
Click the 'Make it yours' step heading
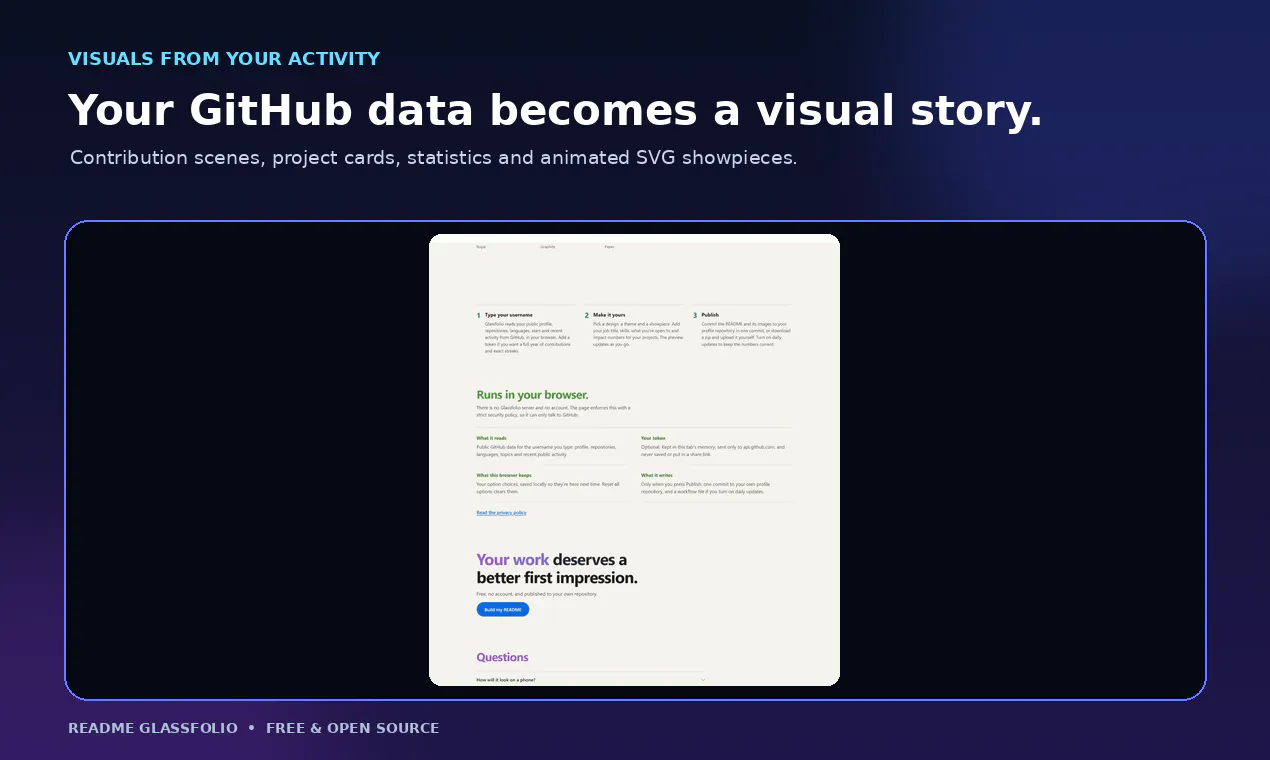coord(609,315)
